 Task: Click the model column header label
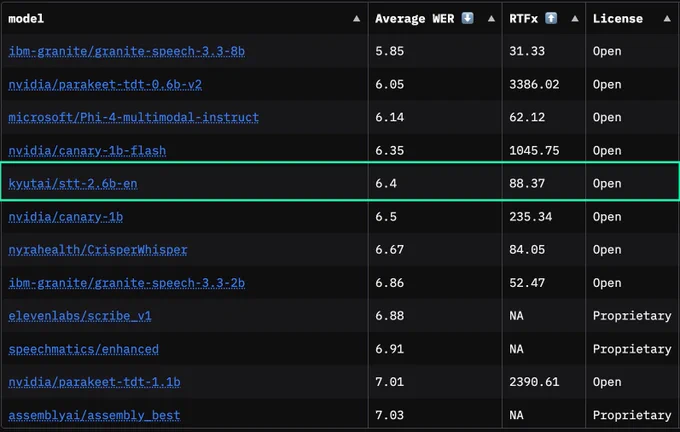click(x=26, y=19)
